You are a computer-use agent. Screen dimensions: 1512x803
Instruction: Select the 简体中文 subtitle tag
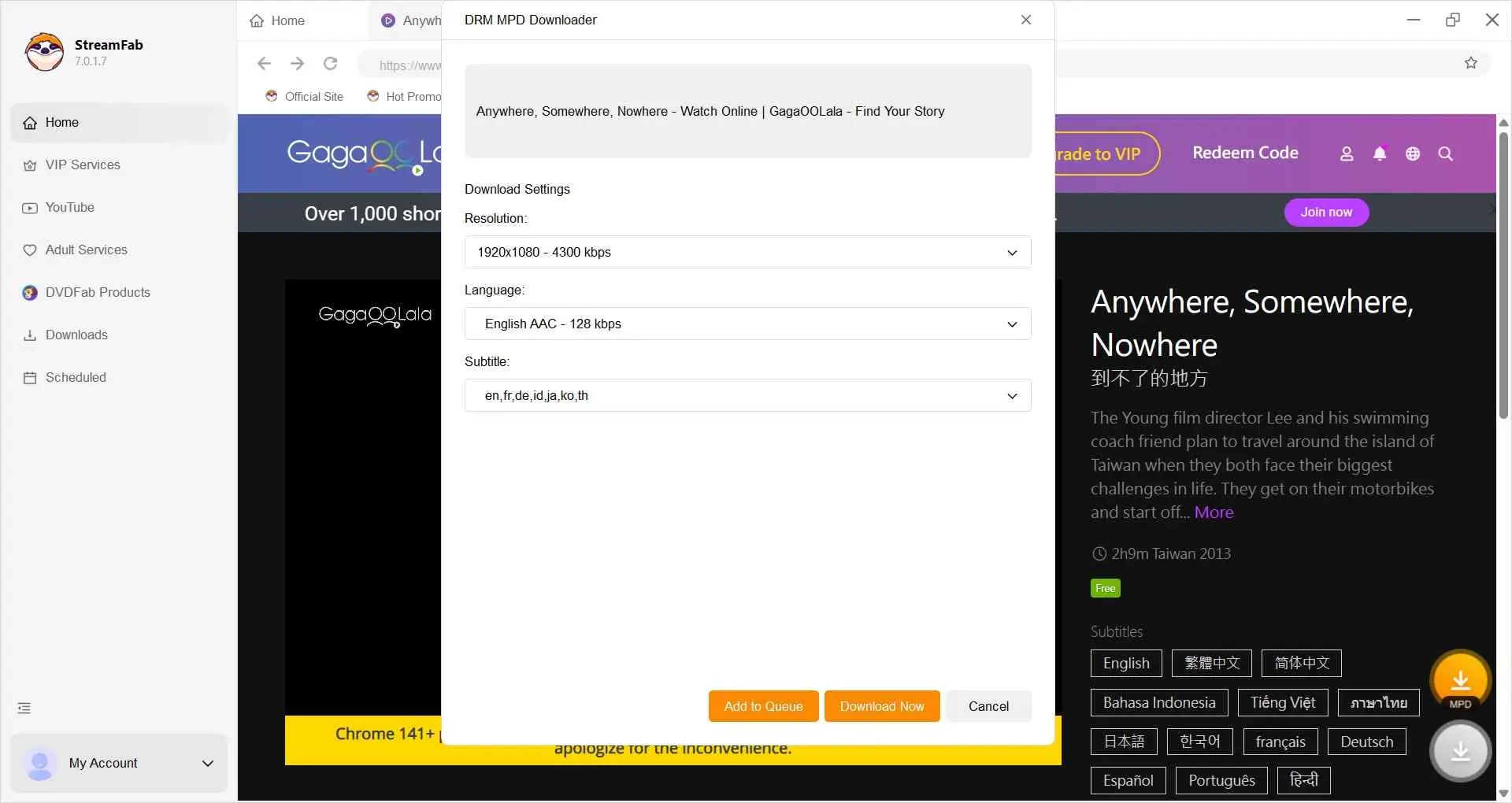tap(1302, 664)
